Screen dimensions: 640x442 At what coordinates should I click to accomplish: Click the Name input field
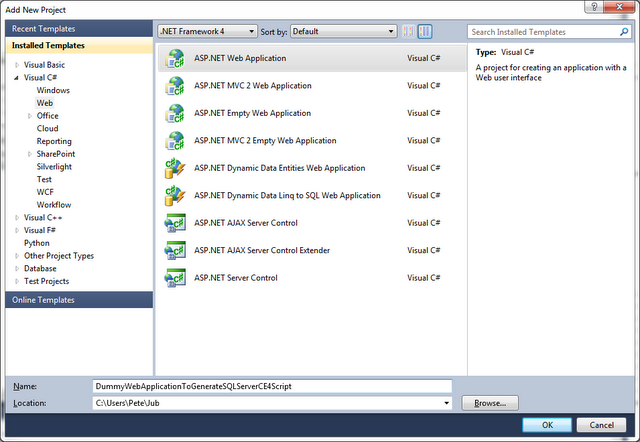pos(272,386)
